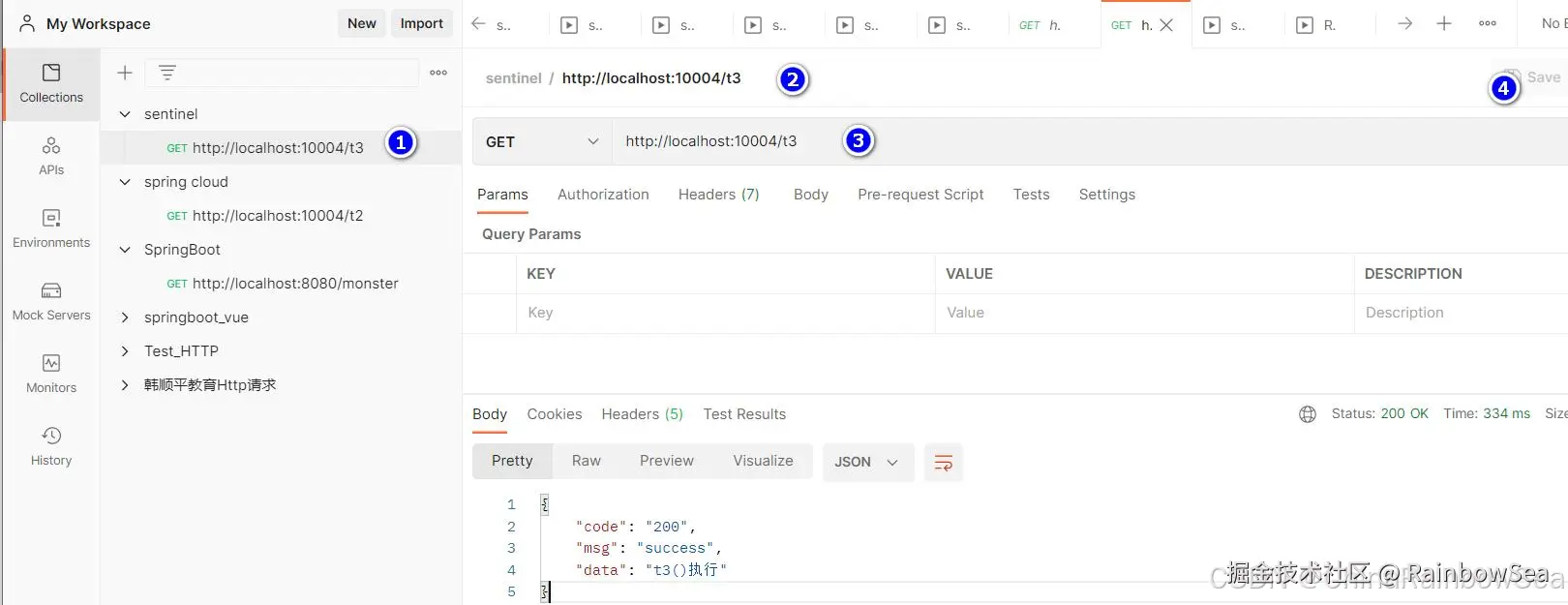The width and height of the screenshot is (1568, 605).
Task: Click the wrap lines icon in response
Action: 943,463
